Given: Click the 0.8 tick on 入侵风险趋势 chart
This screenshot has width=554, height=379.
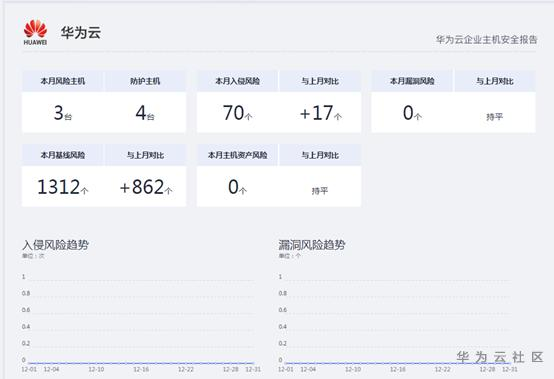Looking at the screenshot, I should click(26, 294).
